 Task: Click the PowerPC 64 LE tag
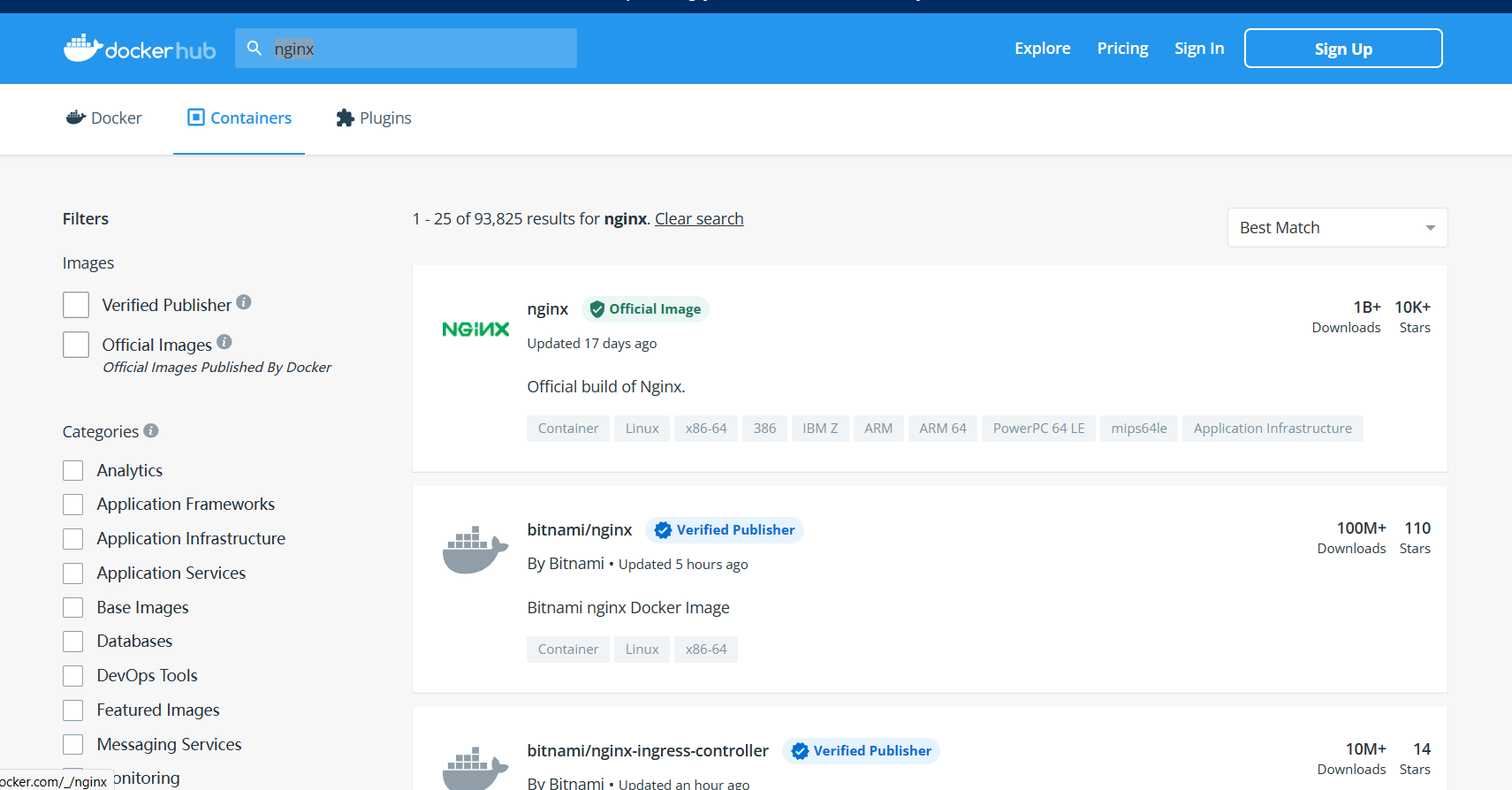point(1039,429)
